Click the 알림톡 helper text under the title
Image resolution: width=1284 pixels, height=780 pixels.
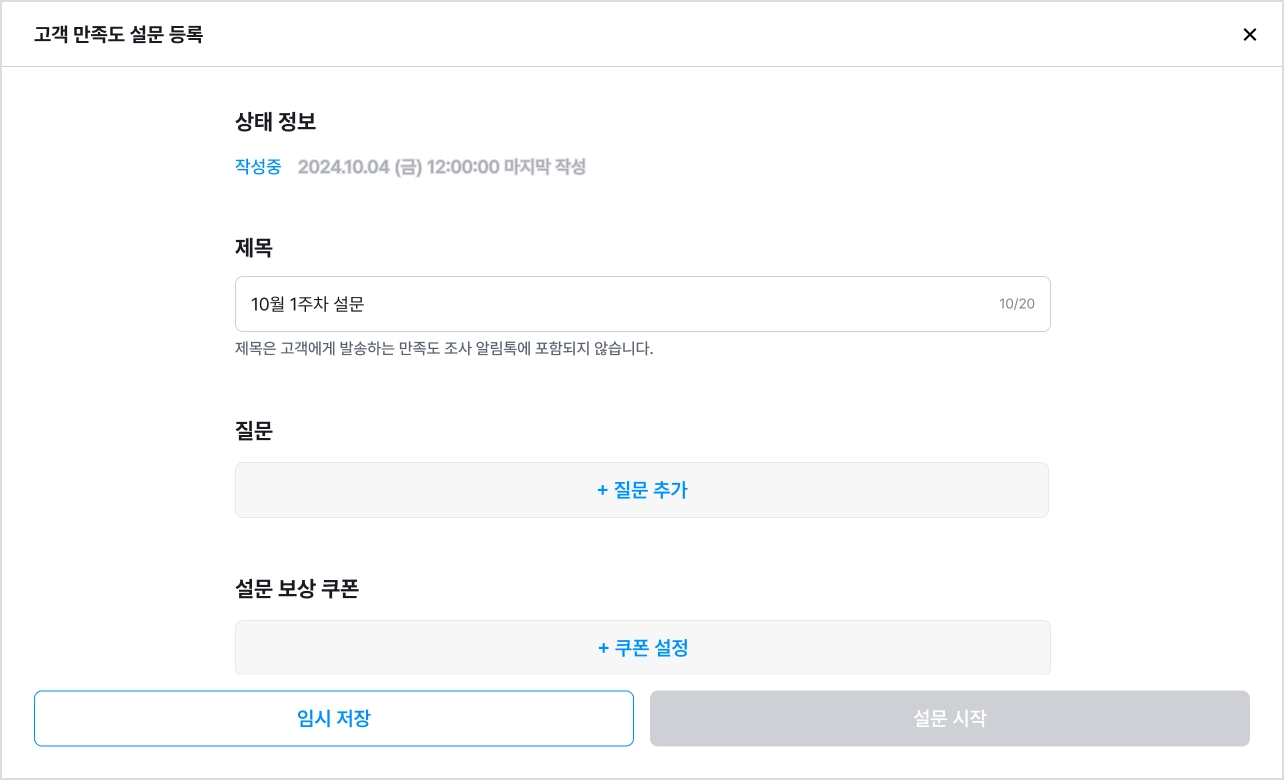[x=444, y=349]
